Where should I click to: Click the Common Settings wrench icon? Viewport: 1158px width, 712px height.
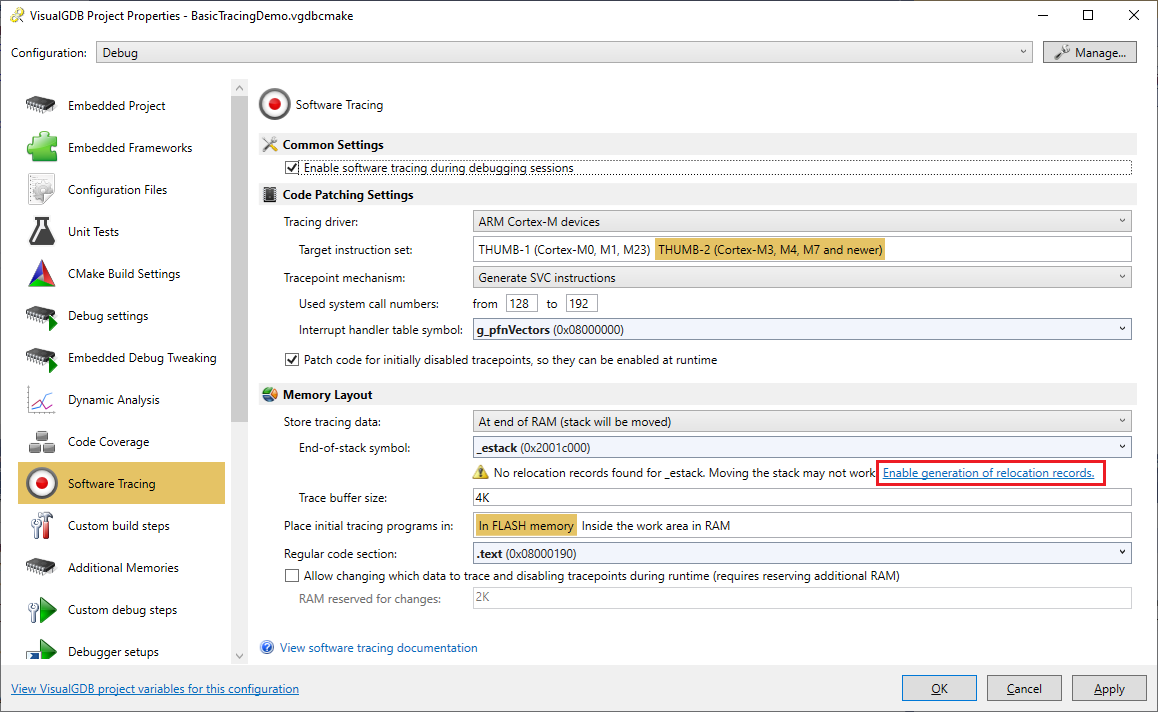coord(270,144)
